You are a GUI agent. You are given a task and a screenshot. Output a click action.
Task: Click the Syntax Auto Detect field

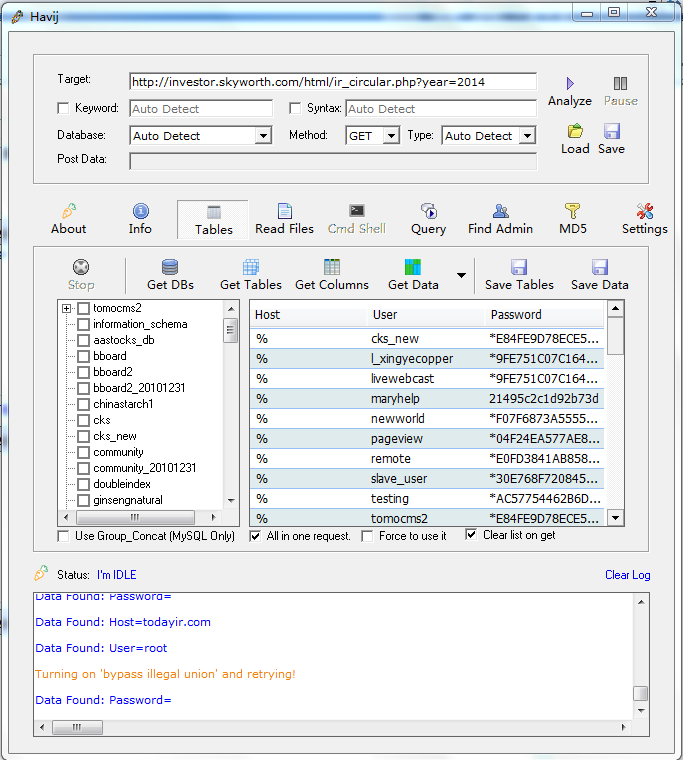(441, 109)
